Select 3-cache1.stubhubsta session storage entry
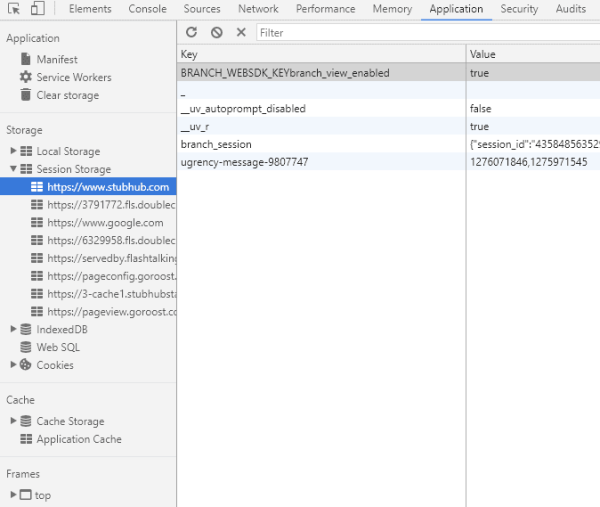 [88, 293]
